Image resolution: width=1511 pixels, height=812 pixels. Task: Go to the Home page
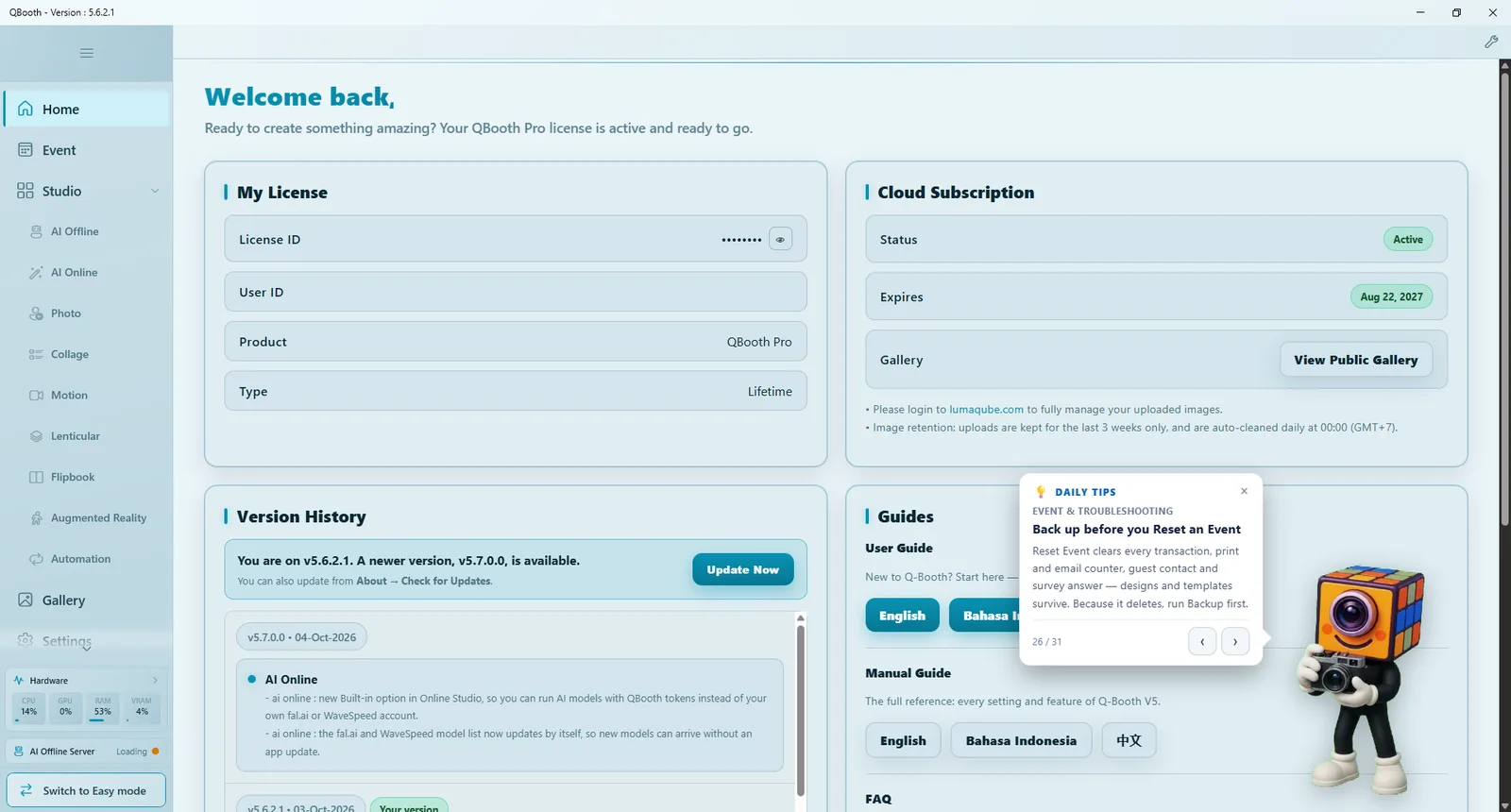point(86,109)
